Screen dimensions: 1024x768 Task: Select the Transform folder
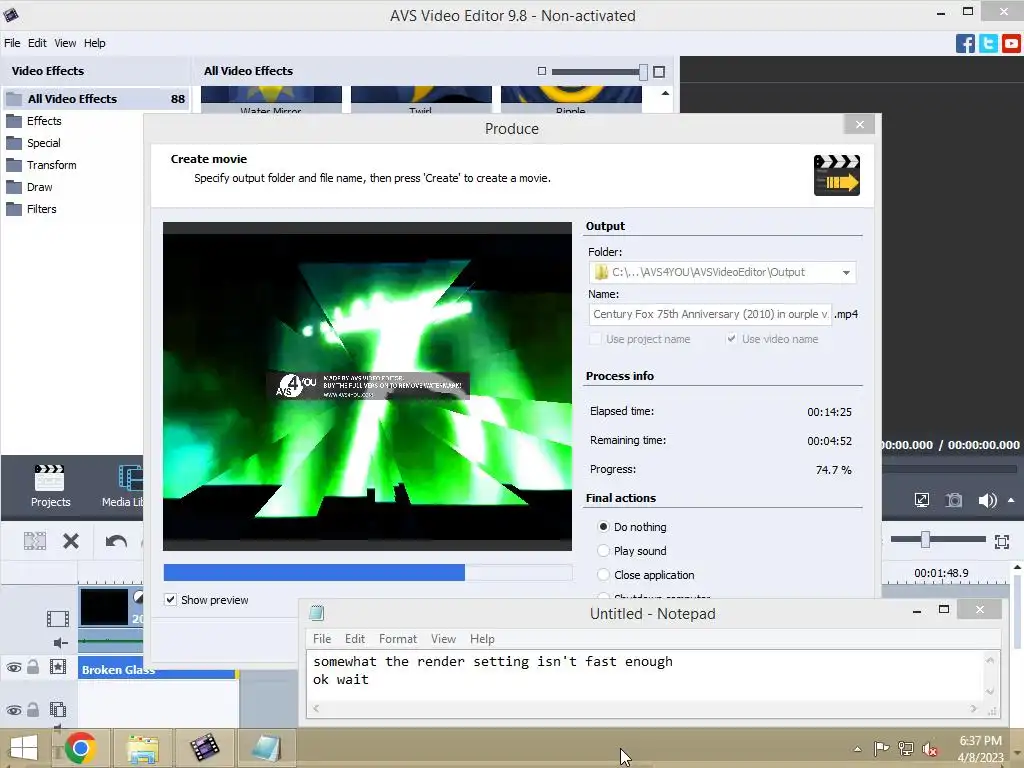[52, 165]
